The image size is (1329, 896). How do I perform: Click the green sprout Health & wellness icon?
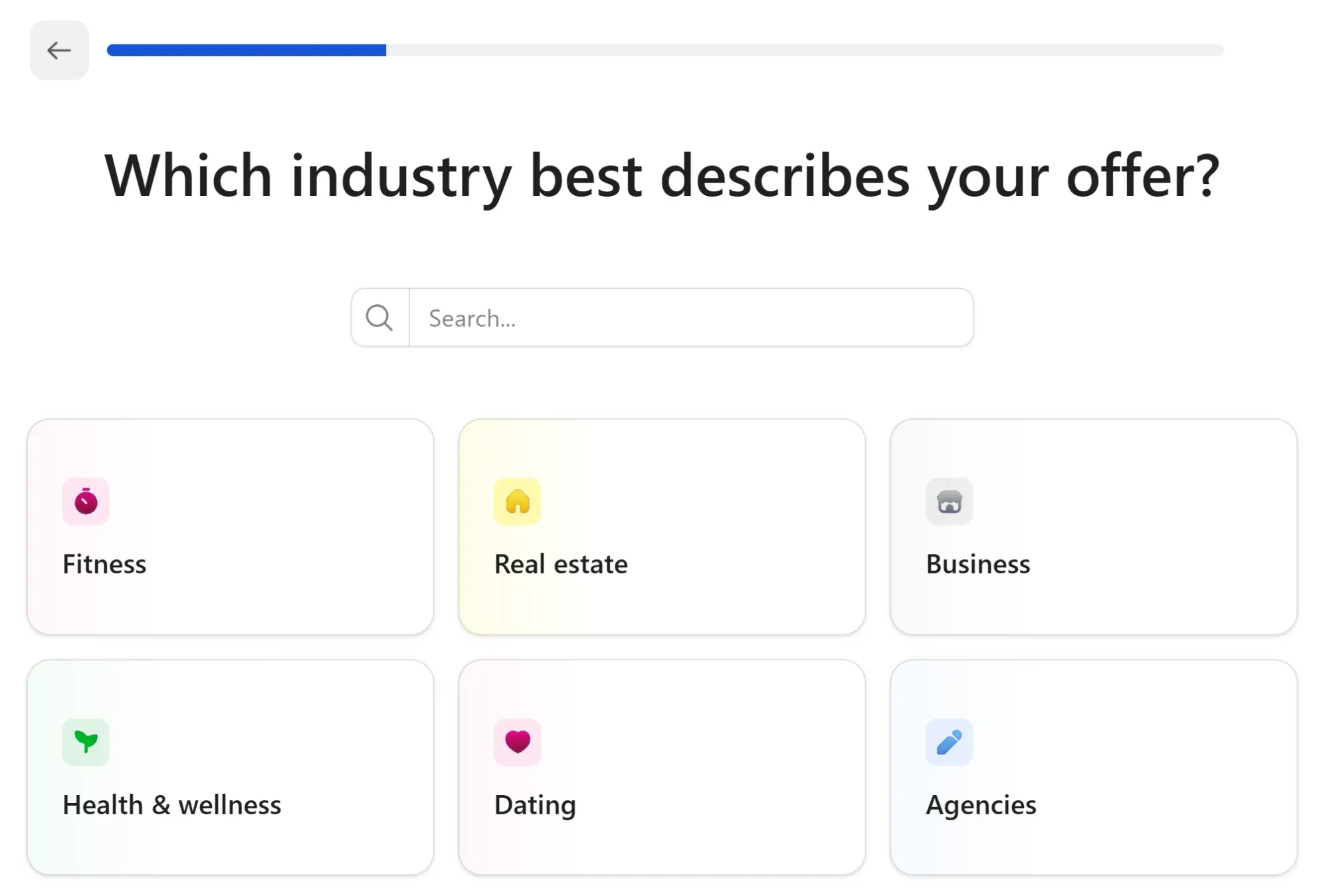tap(86, 742)
